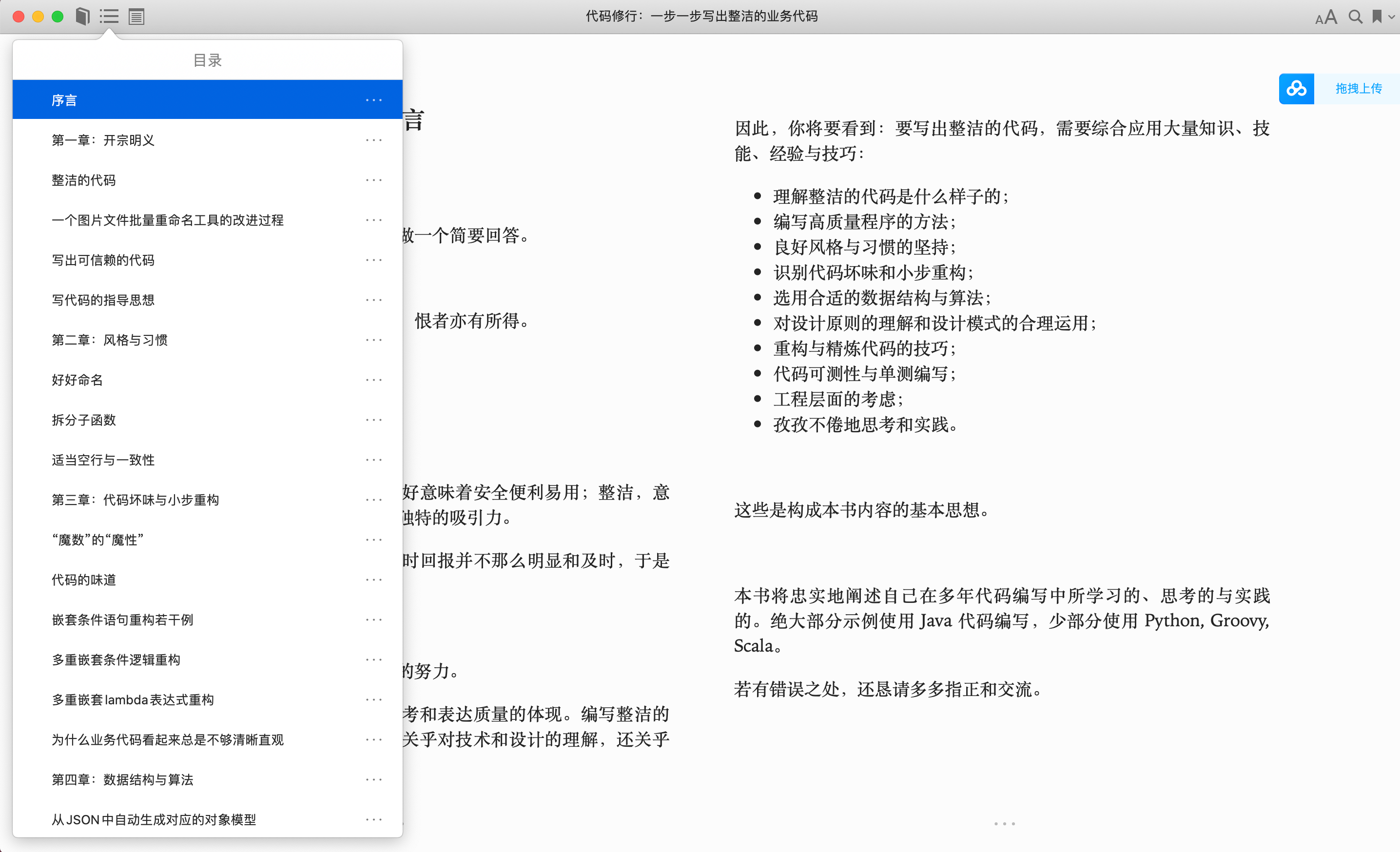Open the font size appearance menu
The height and width of the screenshot is (852, 1400).
(1326, 17)
